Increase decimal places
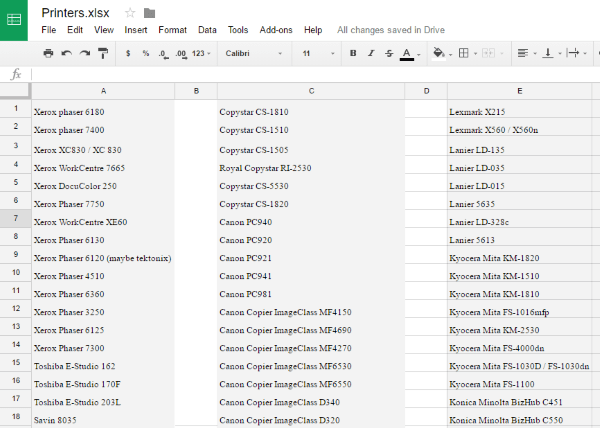Viewport: 600px width, 428px height. coord(181,54)
